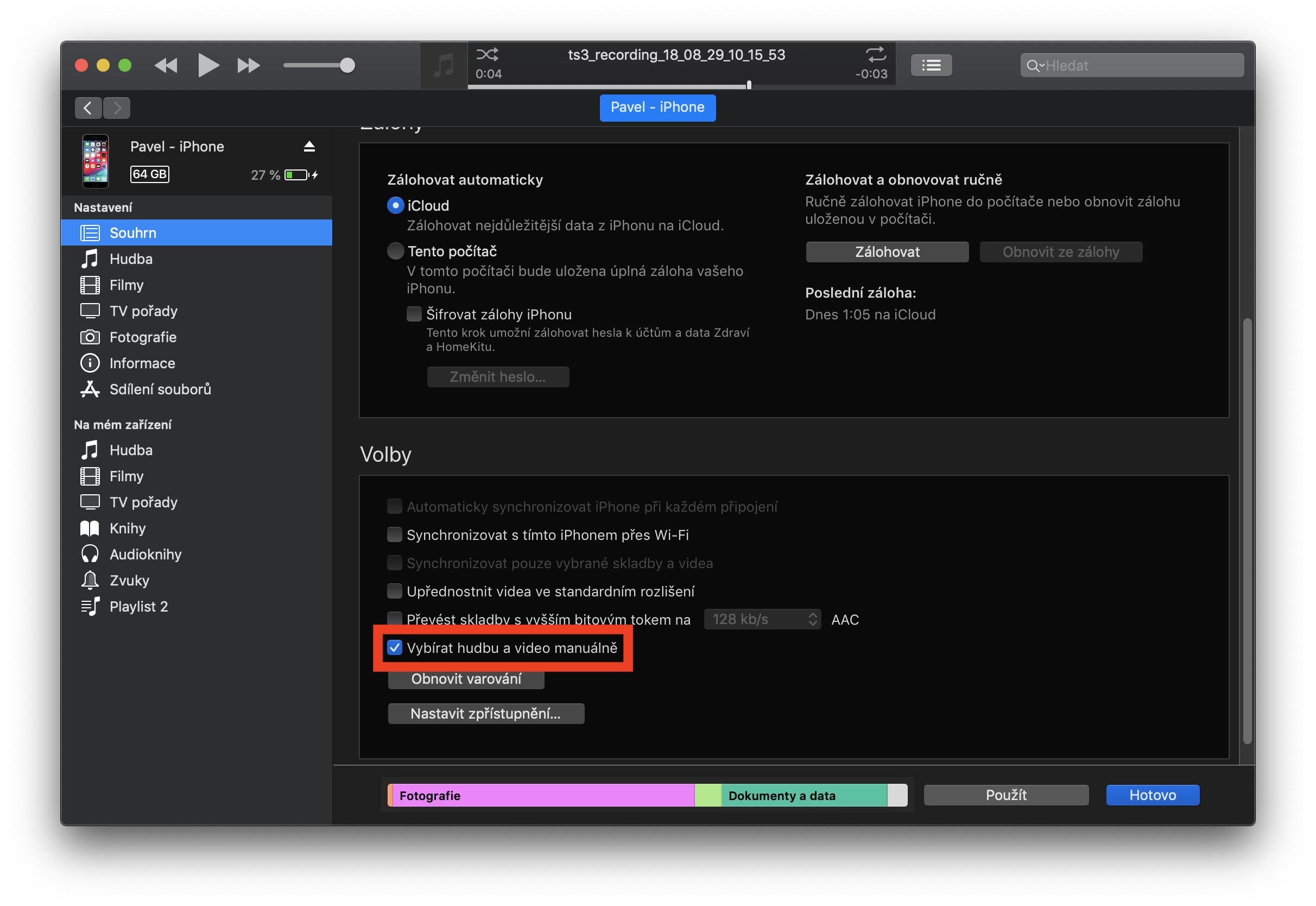This screenshot has height=906, width=1316.
Task: Open Zvuky on the device
Action: pyautogui.click(x=197, y=581)
